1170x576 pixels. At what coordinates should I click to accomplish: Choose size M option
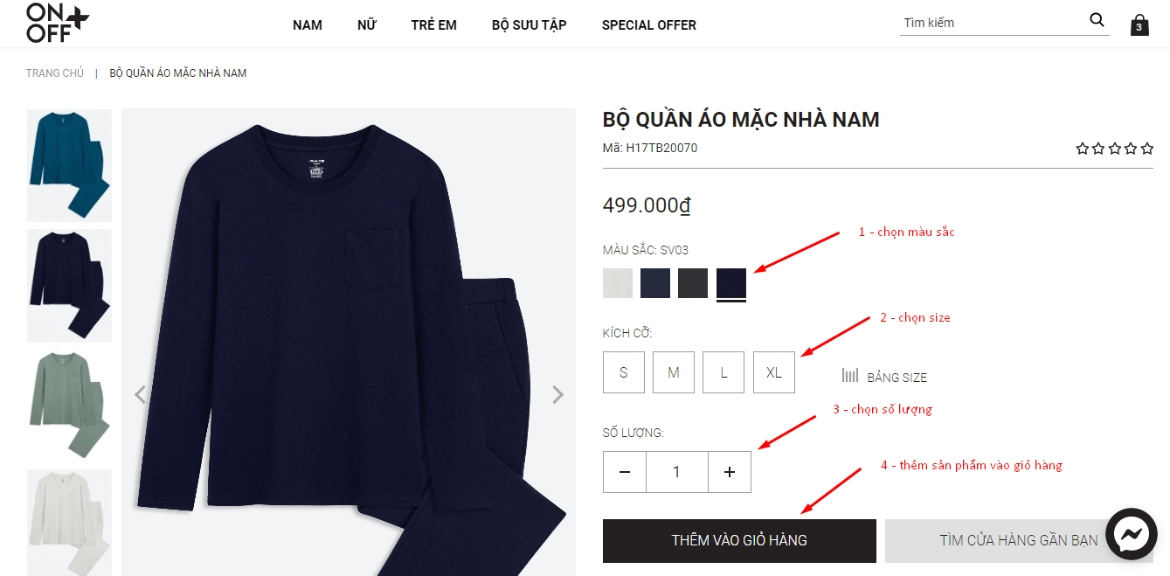click(674, 372)
